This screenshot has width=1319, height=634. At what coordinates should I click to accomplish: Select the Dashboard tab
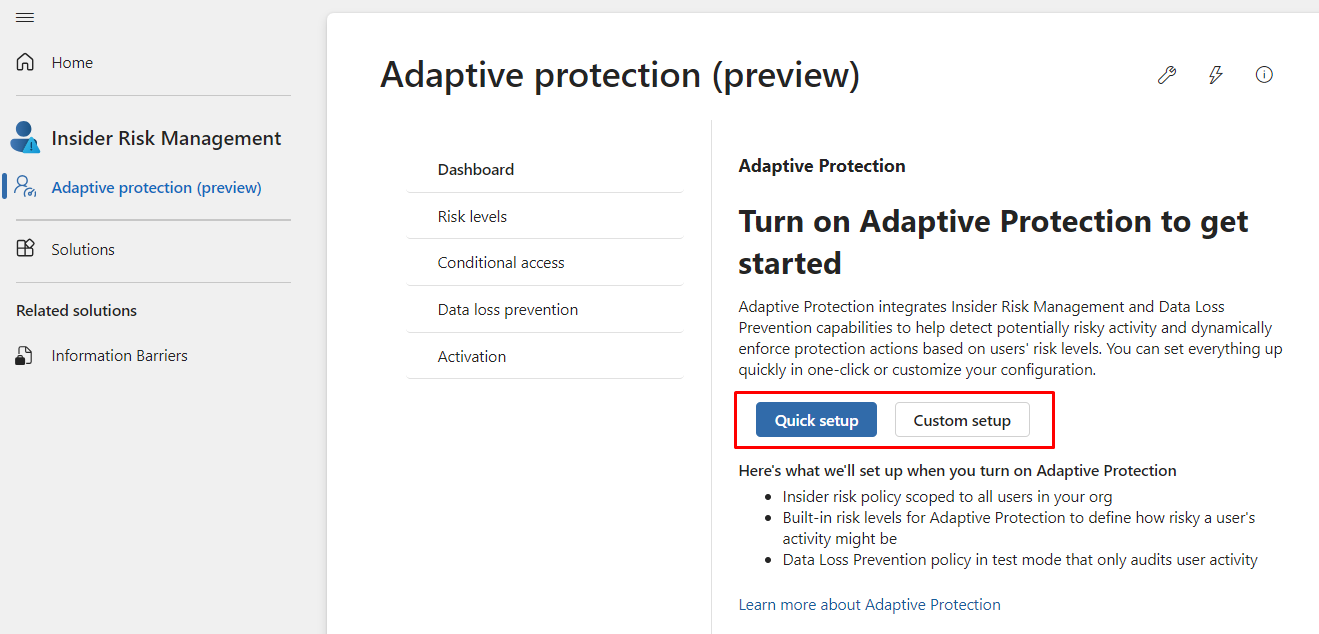coord(476,170)
